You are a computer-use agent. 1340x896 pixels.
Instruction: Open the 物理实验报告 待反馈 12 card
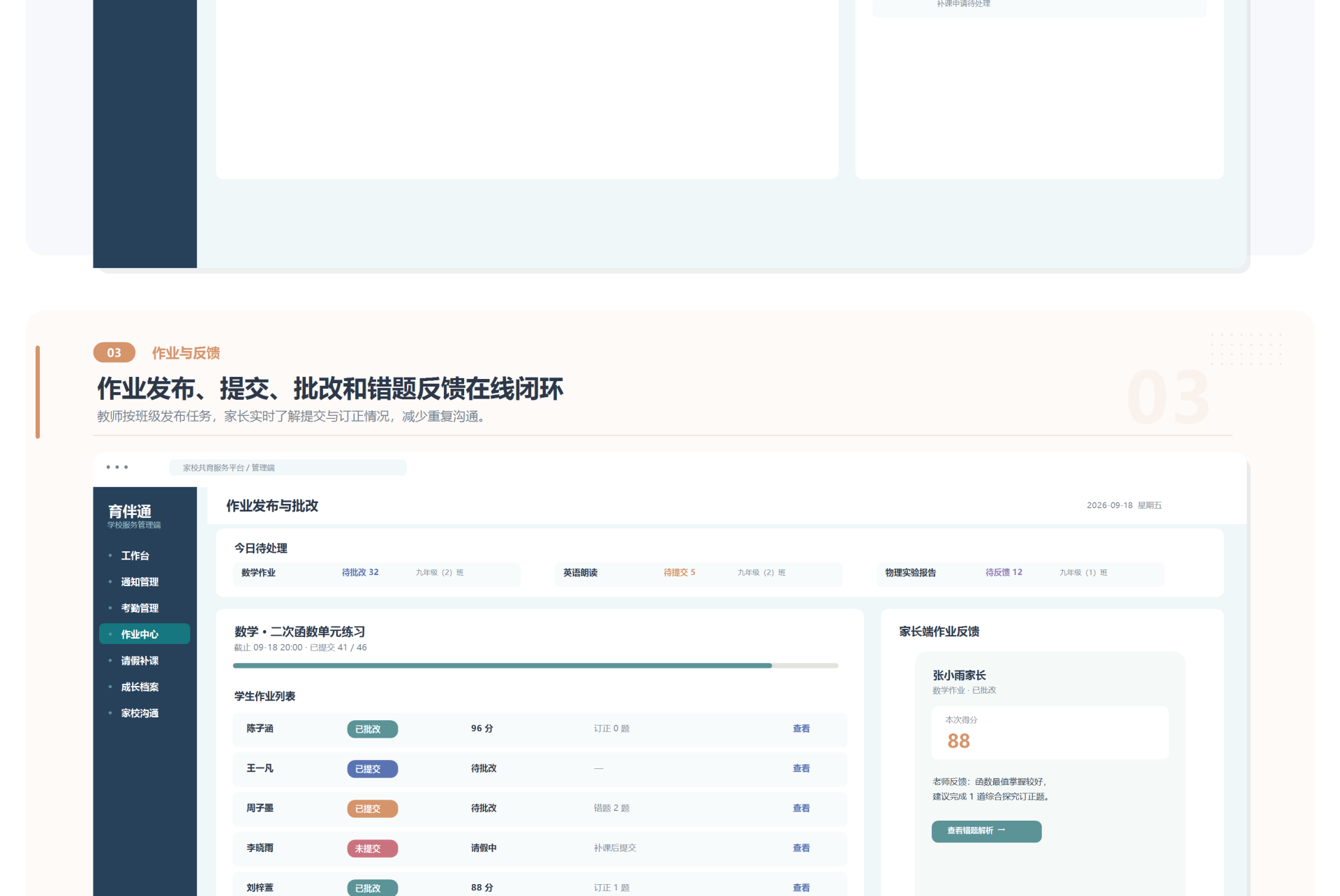1020,573
